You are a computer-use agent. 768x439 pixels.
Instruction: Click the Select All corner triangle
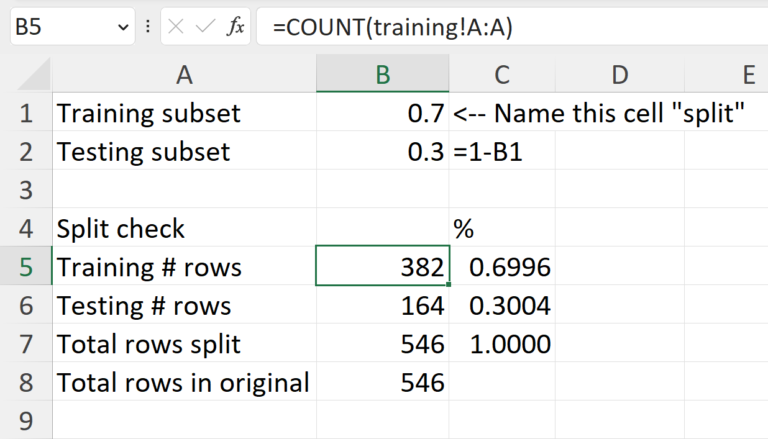point(37,75)
